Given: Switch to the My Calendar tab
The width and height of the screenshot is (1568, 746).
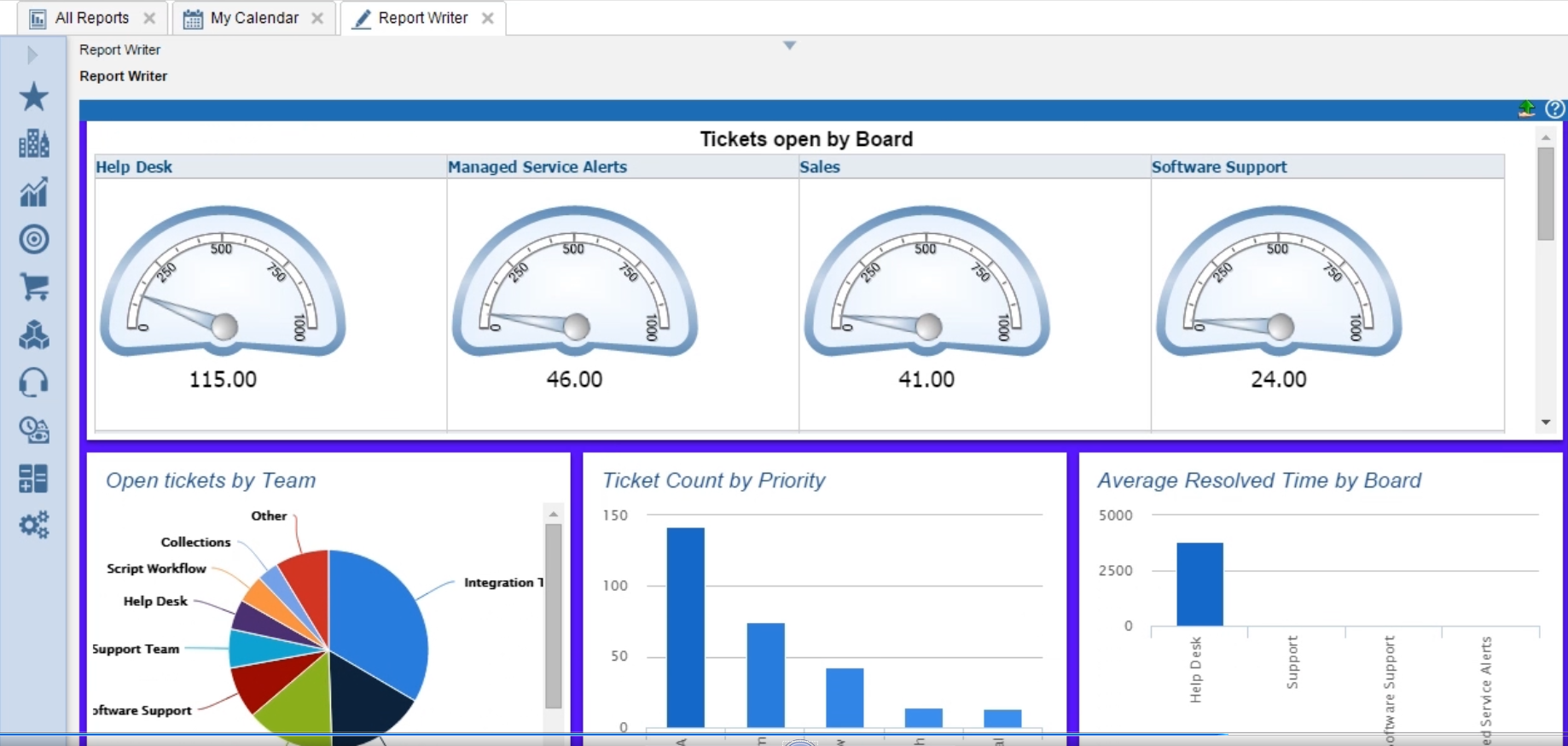Looking at the screenshot, I should click(253, 18).
